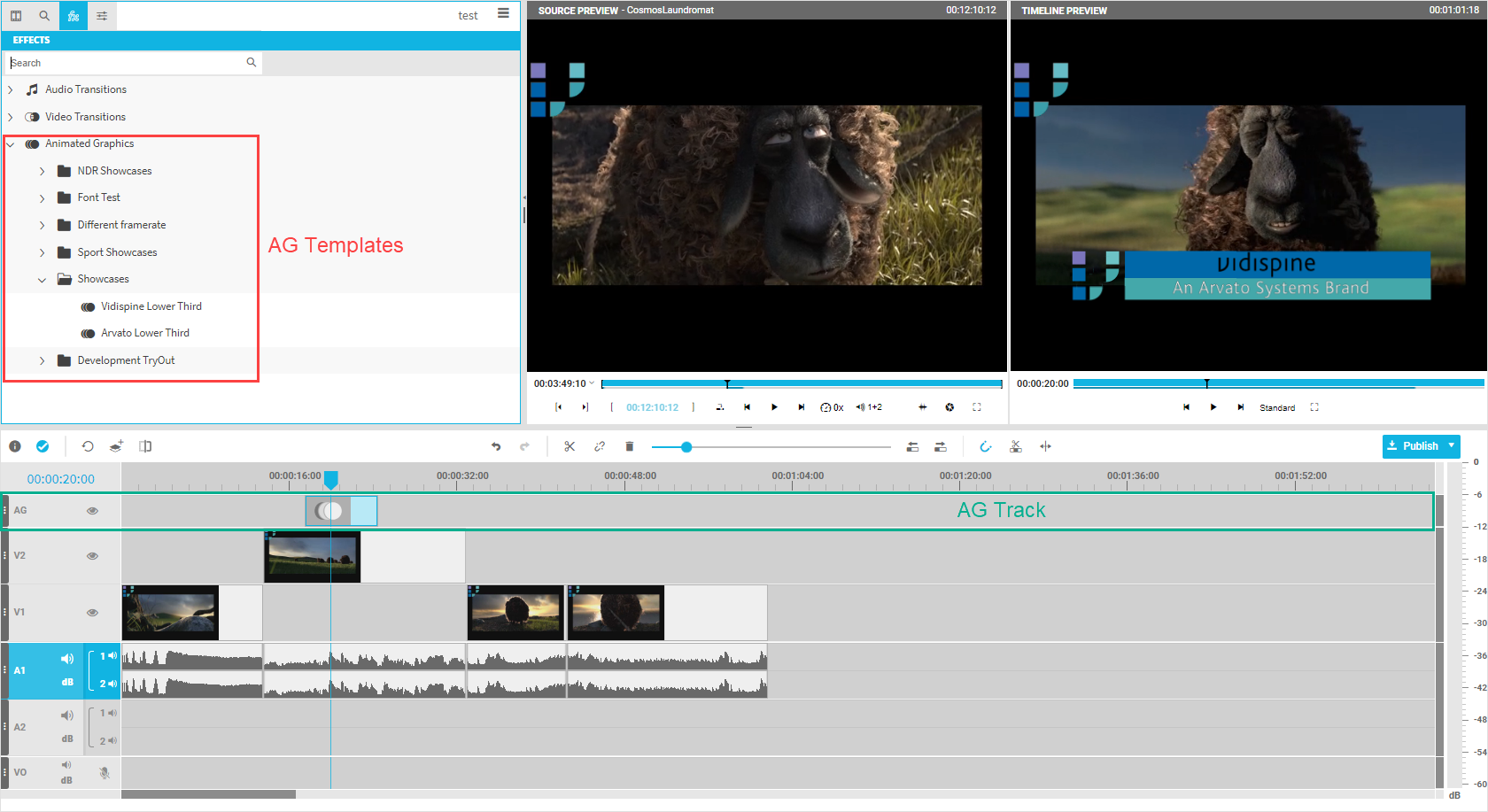Expand the NDR Showcases folder
1488x812 pixels.
point(43,171)
